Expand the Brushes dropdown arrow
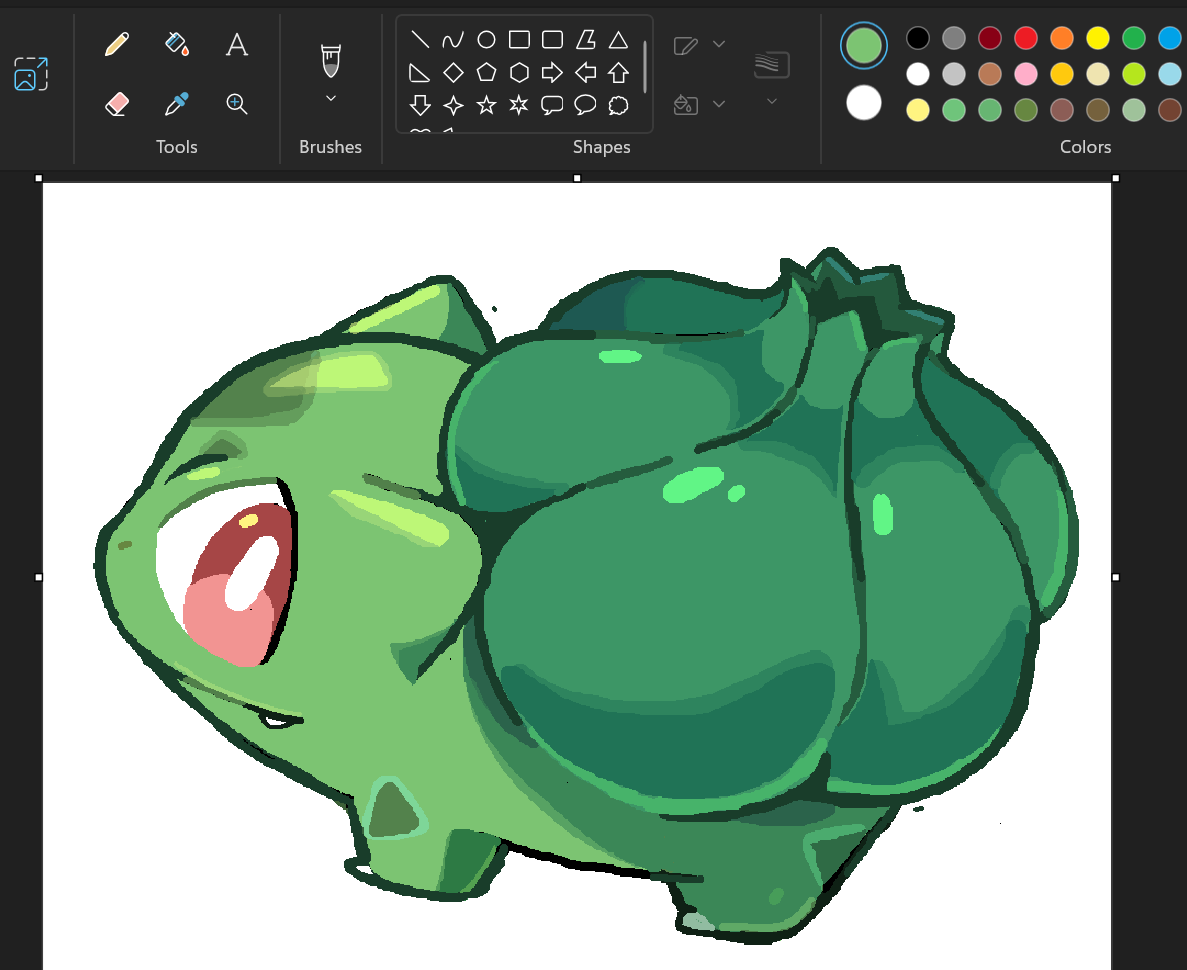This screenshot has width=1187, height=970. point(331,98)
